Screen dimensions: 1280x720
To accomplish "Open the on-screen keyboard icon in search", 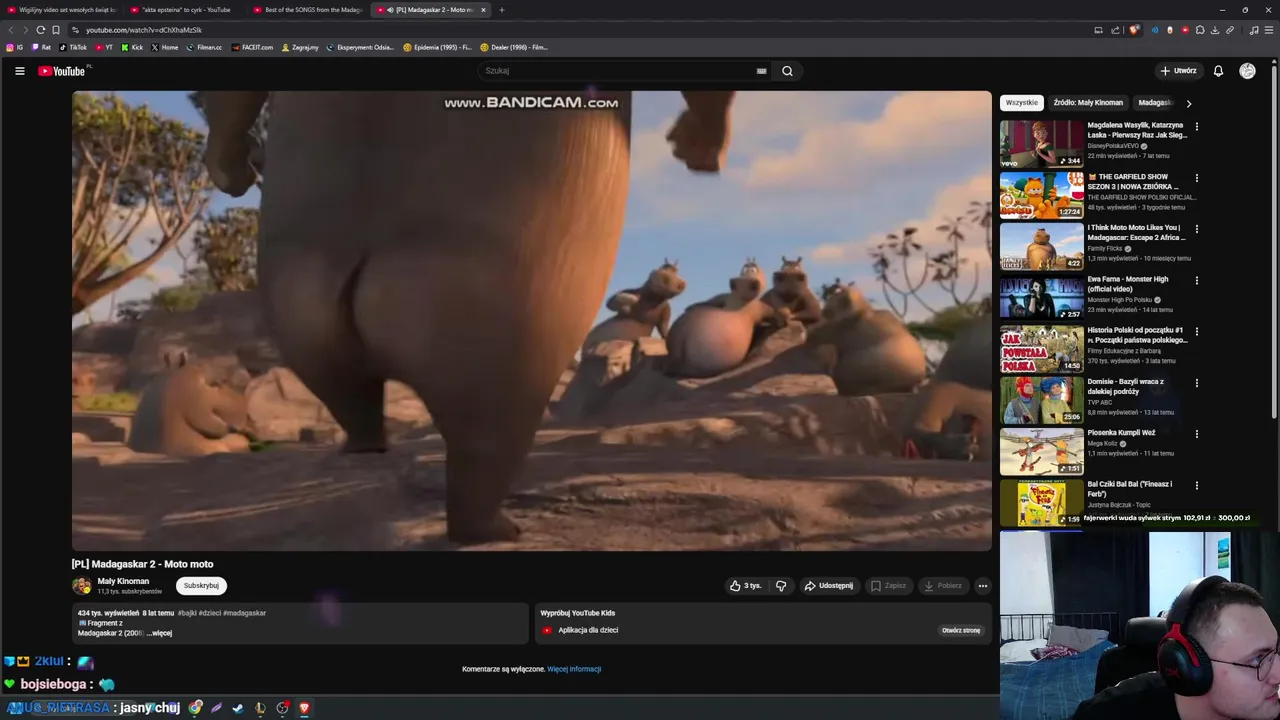I will click(x=761, y=71).
